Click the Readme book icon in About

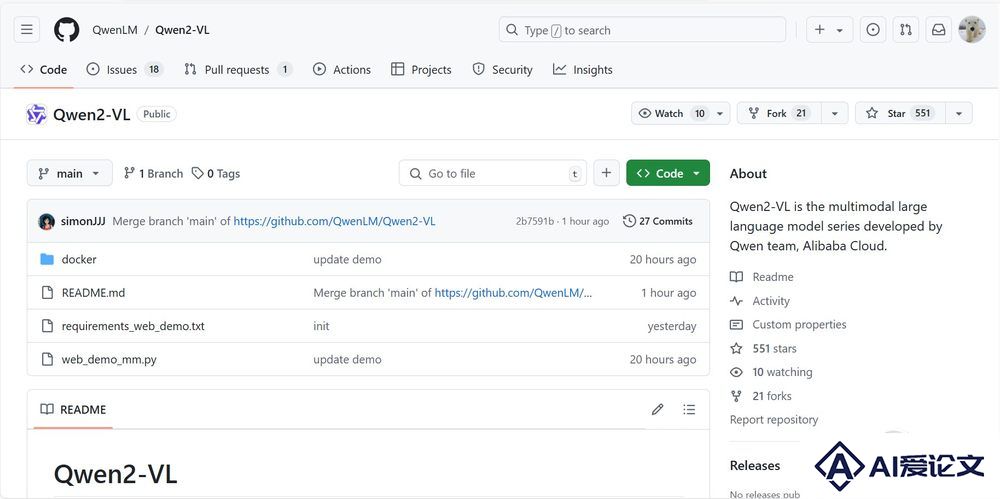pos(737,277)
